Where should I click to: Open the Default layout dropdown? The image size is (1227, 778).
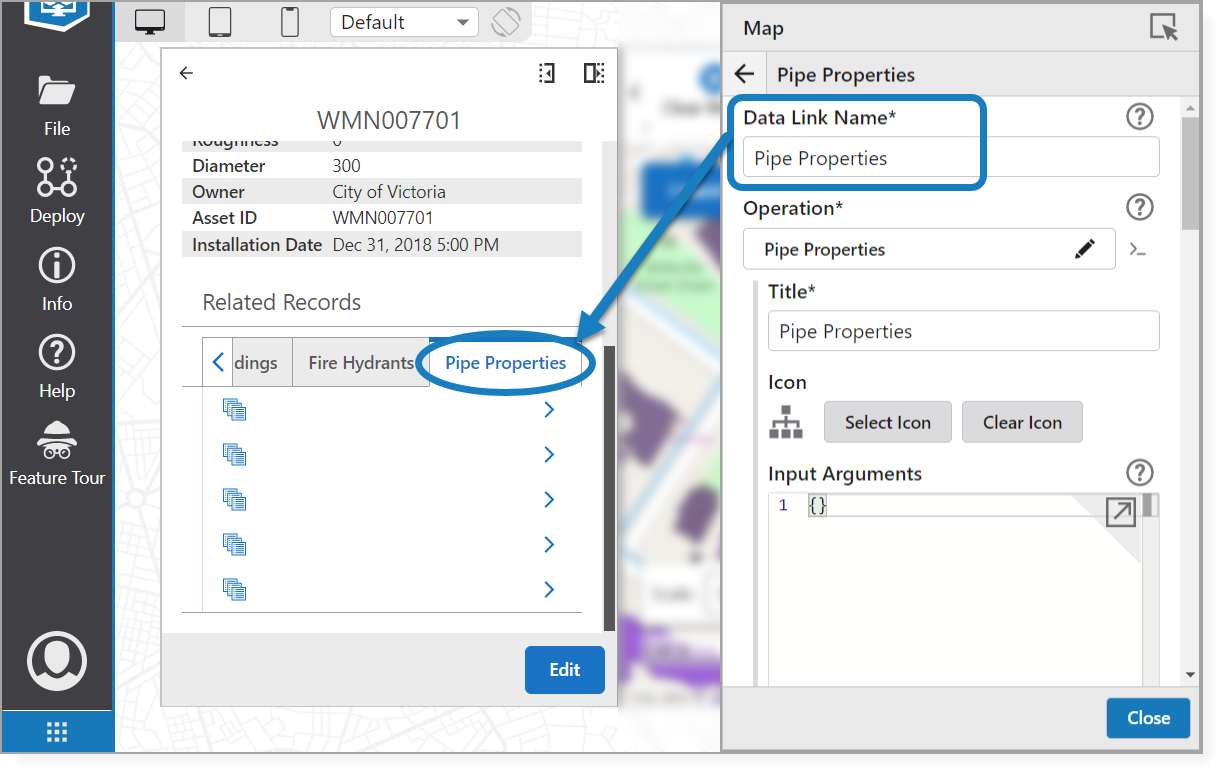coord(404,22)
